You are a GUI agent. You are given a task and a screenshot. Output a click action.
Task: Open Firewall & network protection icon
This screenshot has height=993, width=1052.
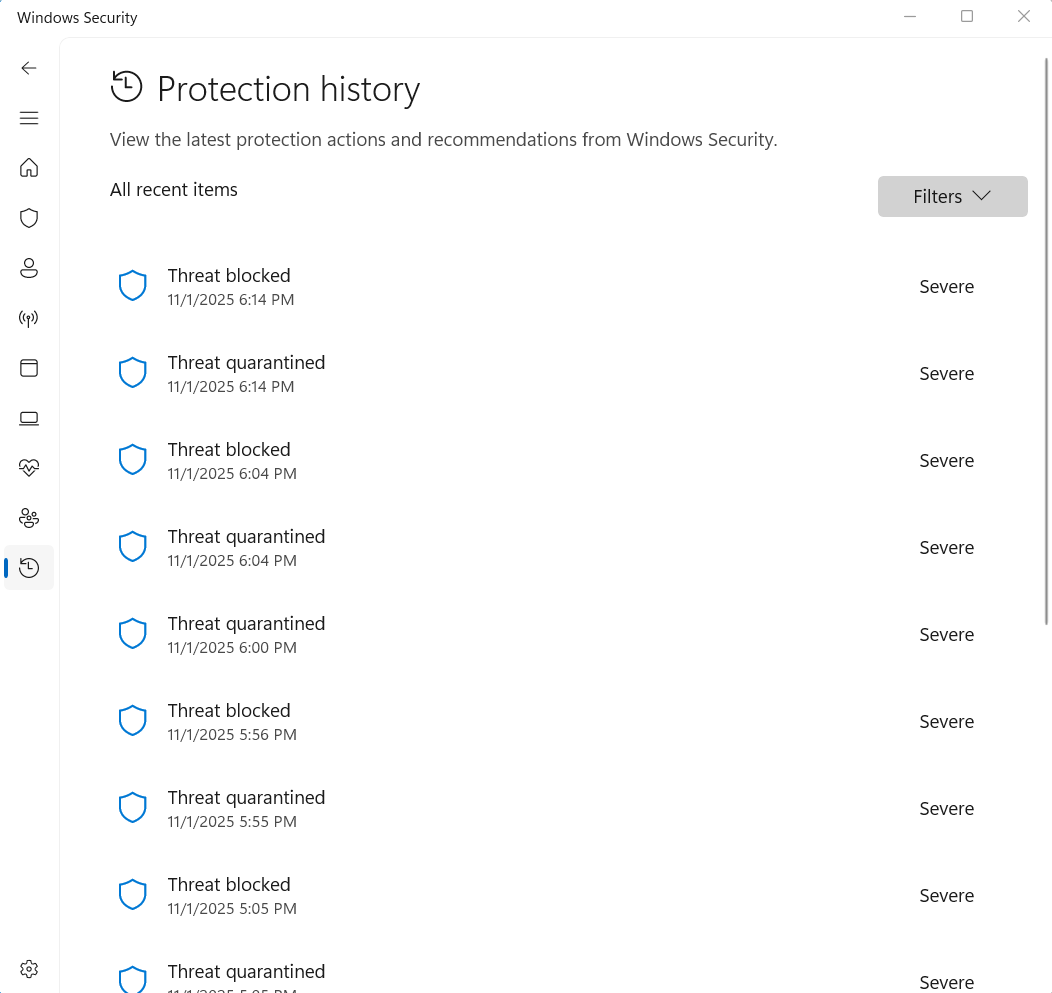point(29,319)
